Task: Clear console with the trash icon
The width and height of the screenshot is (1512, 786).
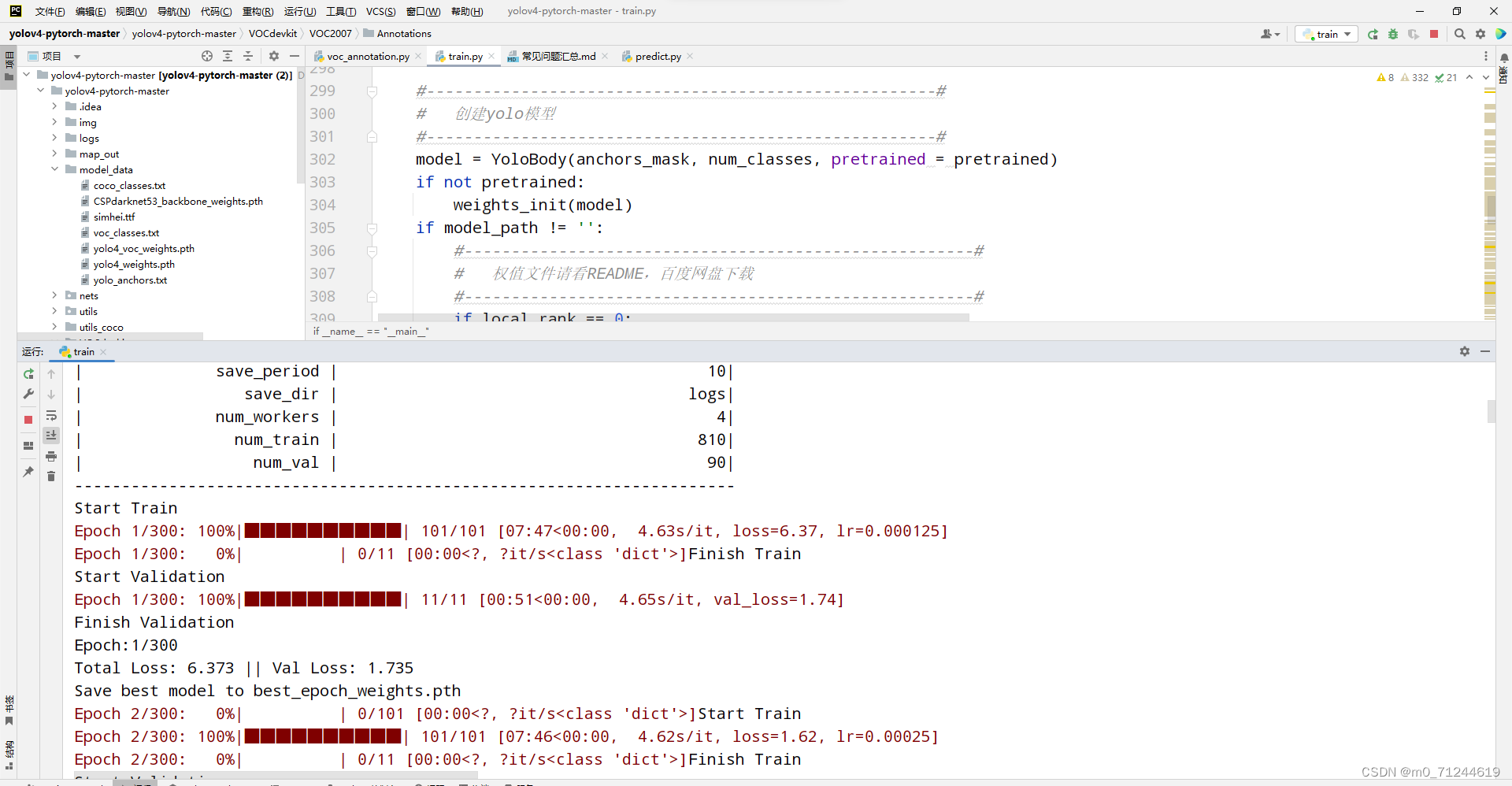Action: tap(51, 476)
